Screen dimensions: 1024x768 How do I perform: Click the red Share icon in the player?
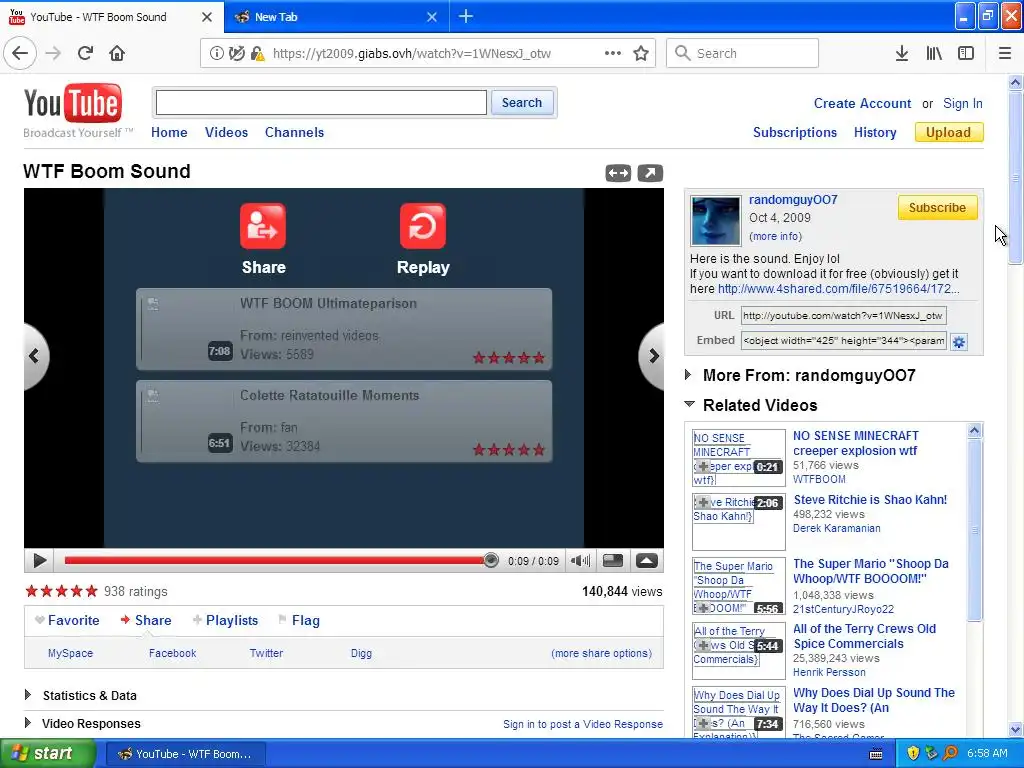263,226
